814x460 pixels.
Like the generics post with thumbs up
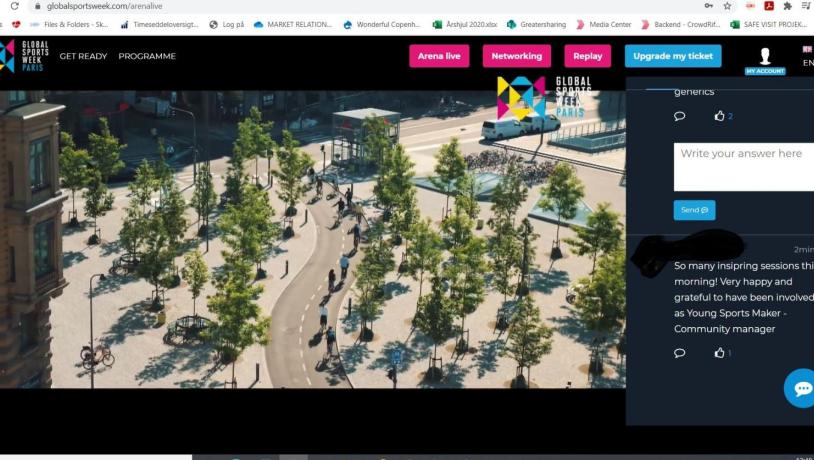click(x=720, y=116)
